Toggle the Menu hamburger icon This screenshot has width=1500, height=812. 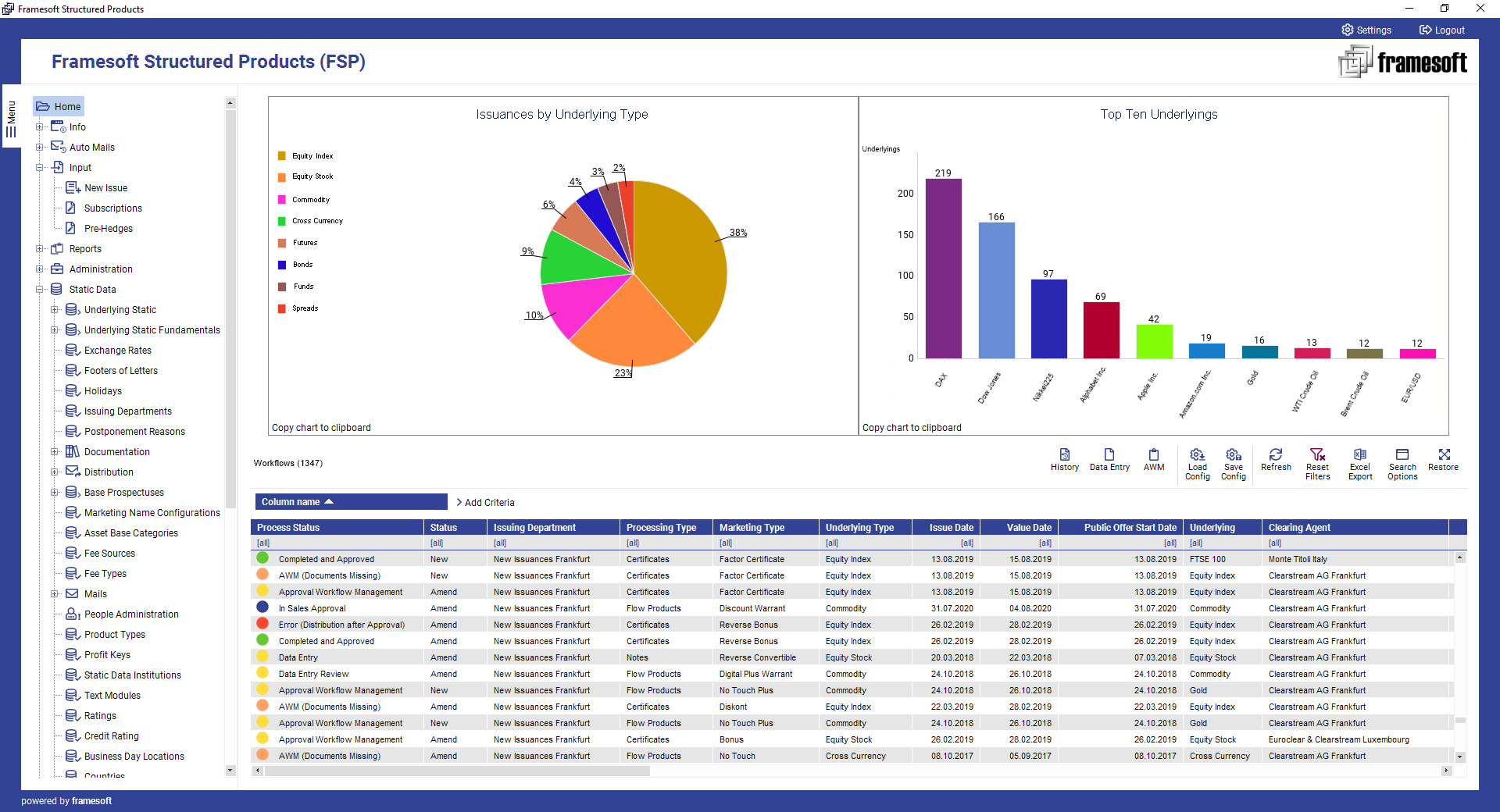11,131
